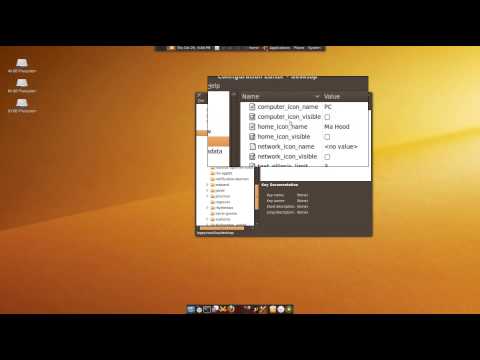
Task: Click the folder tree's vertical scrollbar
Action: coord(257,197)
